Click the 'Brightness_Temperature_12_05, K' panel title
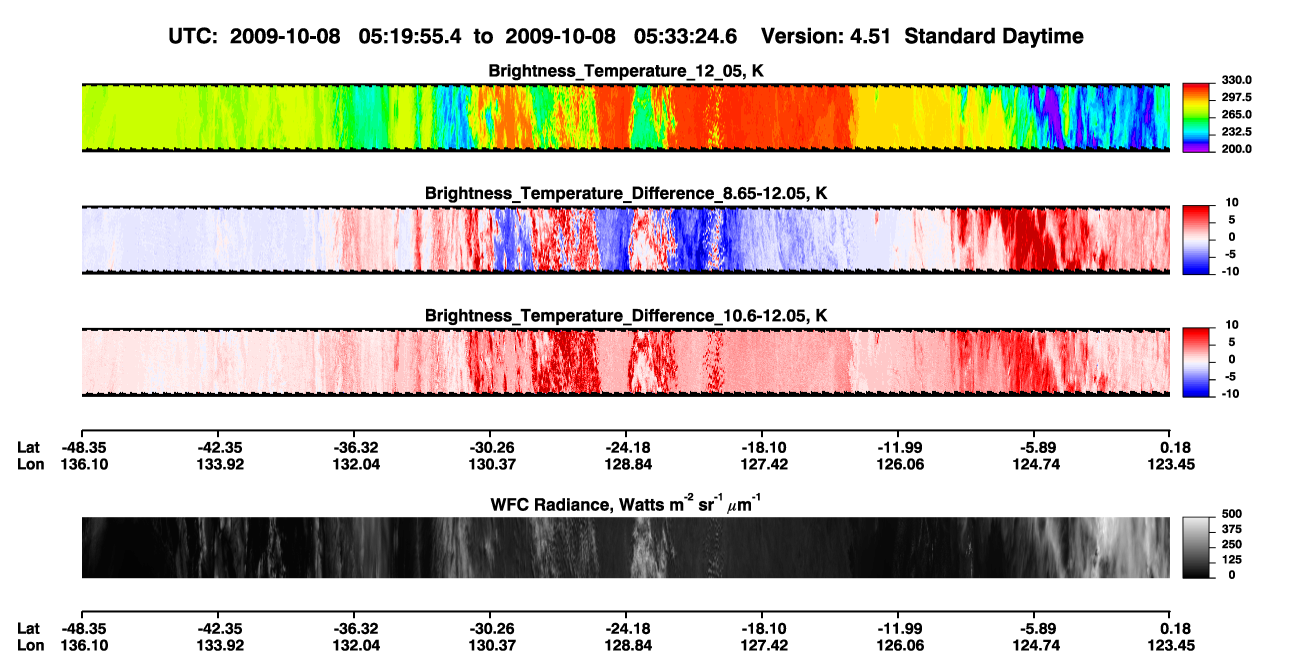Viewport: 1300px width, 667px height. point(626,71)
